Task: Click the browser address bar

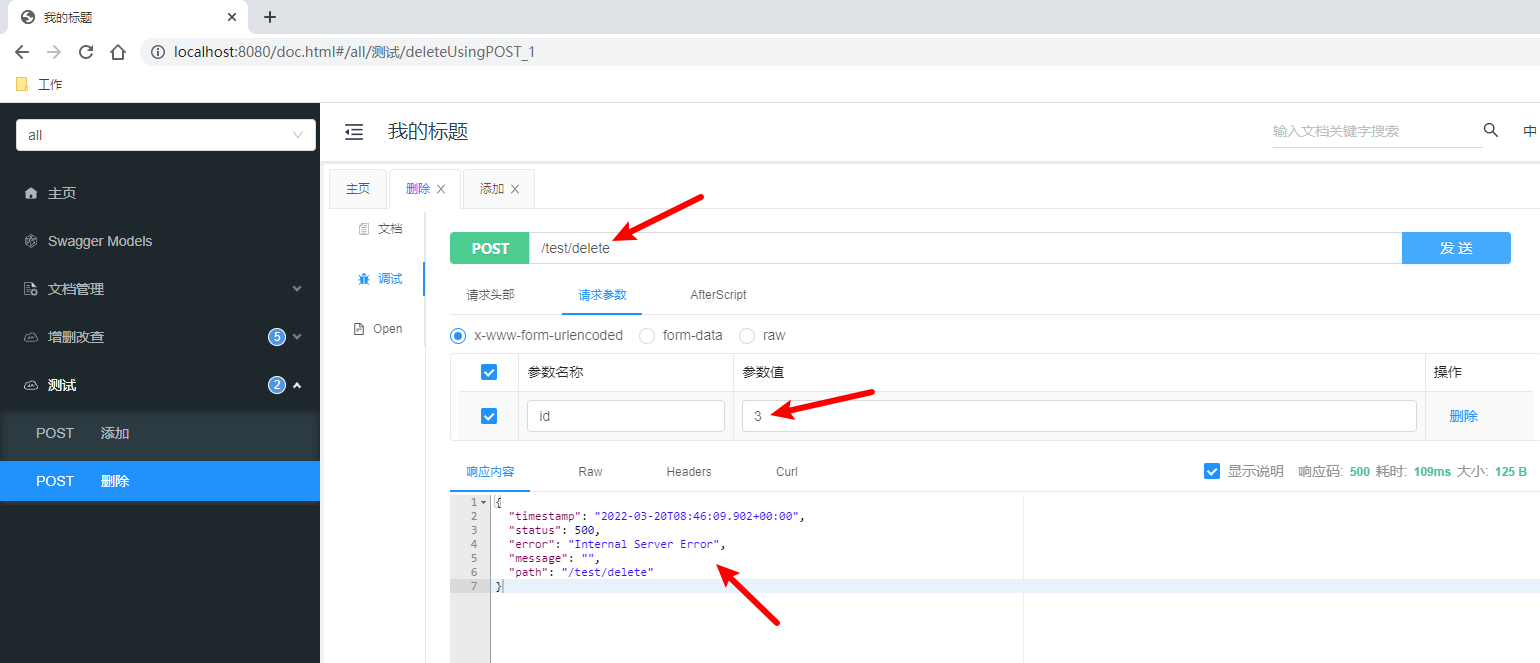Action: point(840,52)
